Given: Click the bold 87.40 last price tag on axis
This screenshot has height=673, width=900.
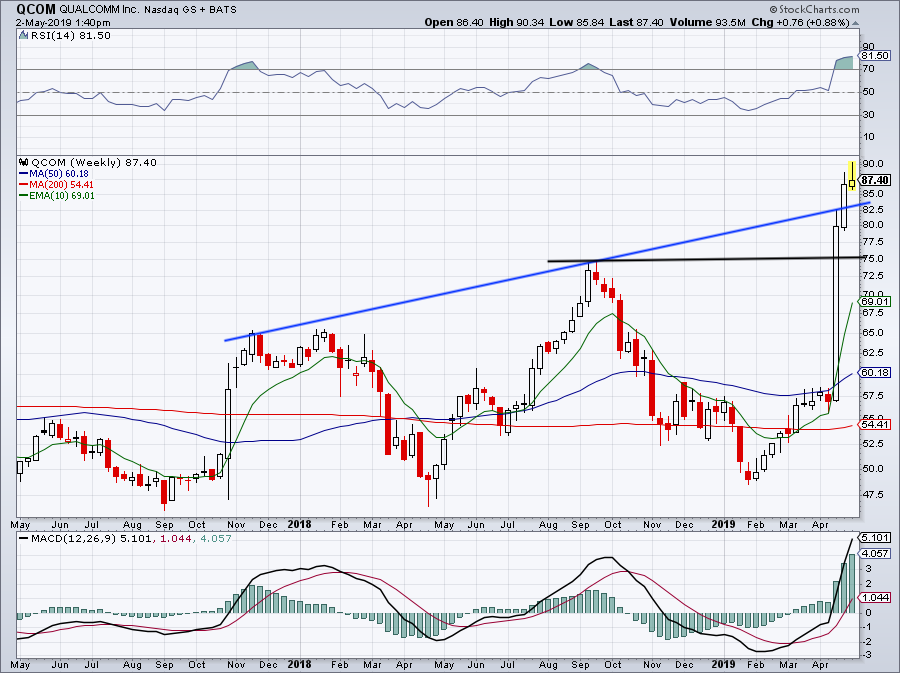Looking at the screenshot, I should [x=876, y=180].
